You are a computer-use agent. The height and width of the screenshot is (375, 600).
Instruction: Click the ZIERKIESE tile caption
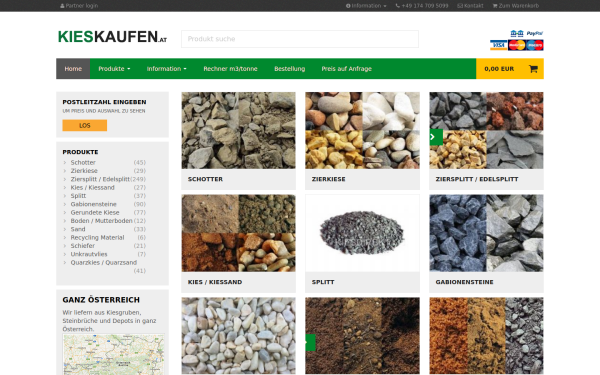click(329, 179)
